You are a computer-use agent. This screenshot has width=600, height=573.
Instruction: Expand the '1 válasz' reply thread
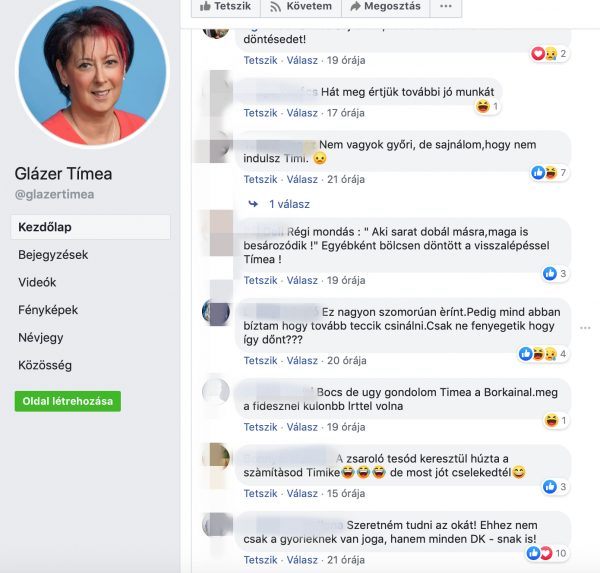point(289,204)
